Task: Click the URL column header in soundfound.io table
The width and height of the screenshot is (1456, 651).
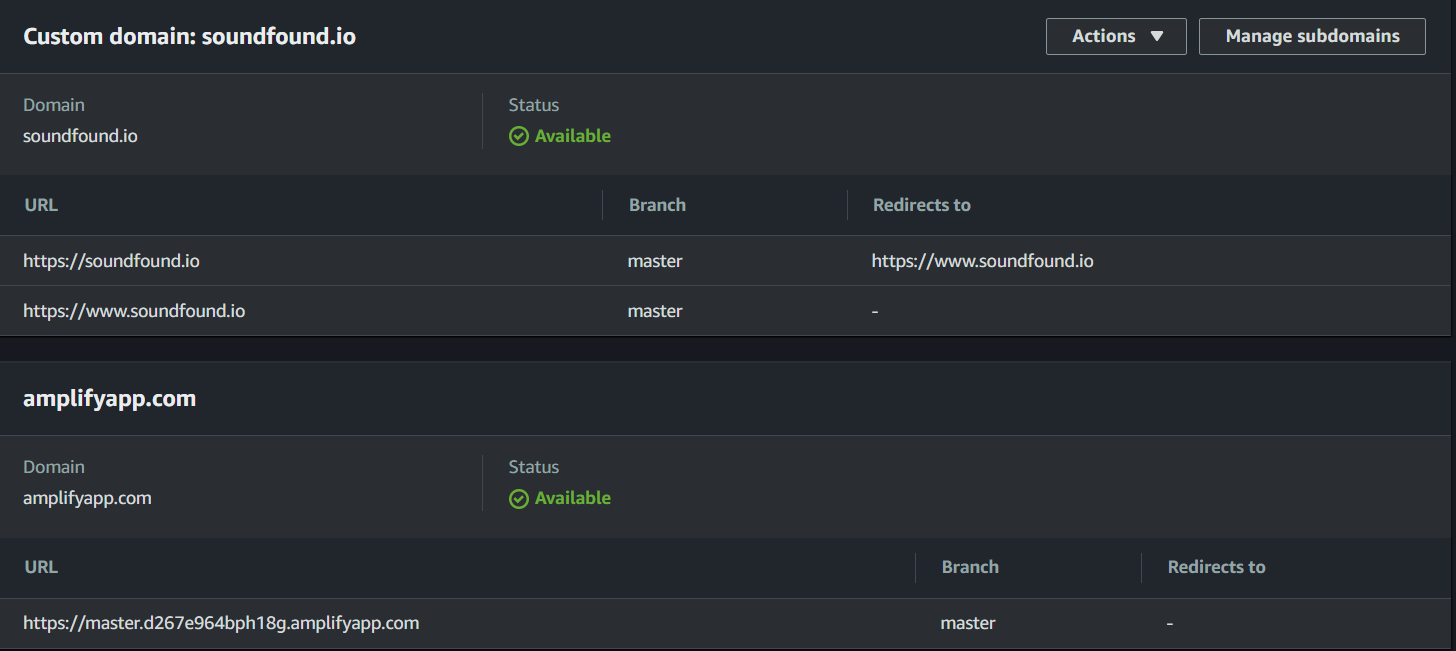Action: pyautogui.click(x=41, y=205)
